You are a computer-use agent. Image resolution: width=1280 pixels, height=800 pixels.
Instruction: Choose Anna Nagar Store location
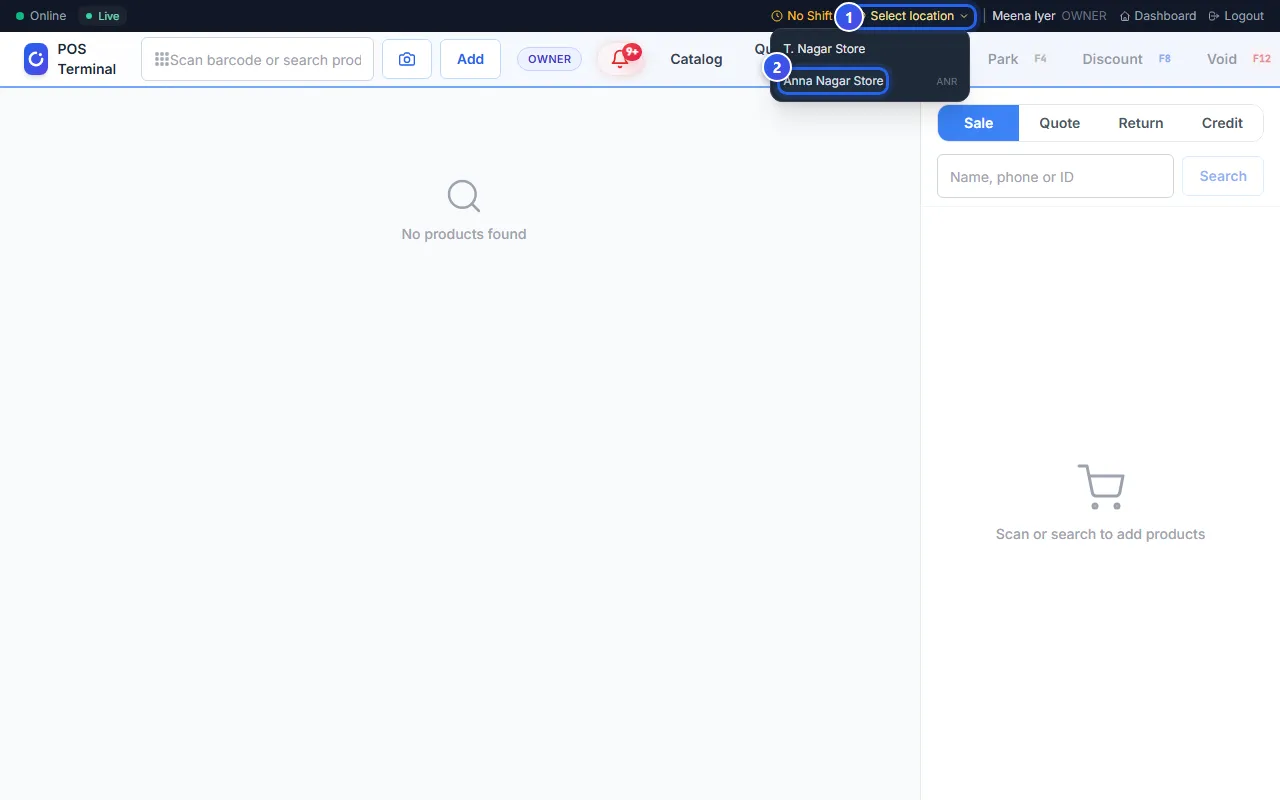869,81
